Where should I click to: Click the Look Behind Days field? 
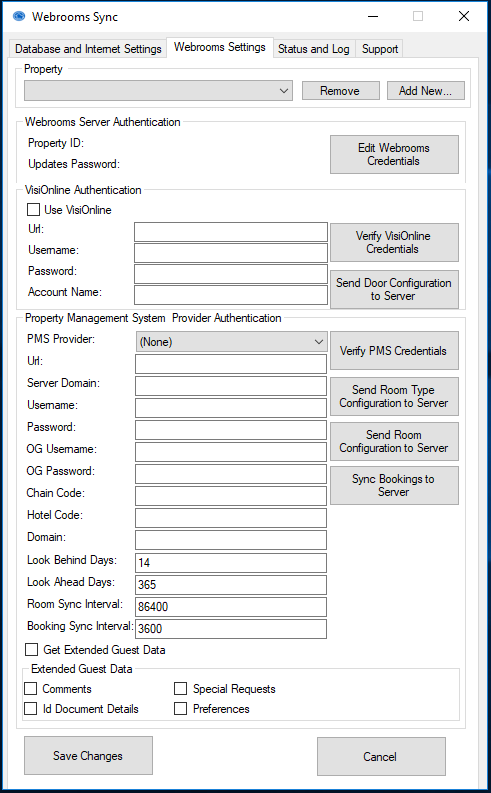(x=231, y=562)
